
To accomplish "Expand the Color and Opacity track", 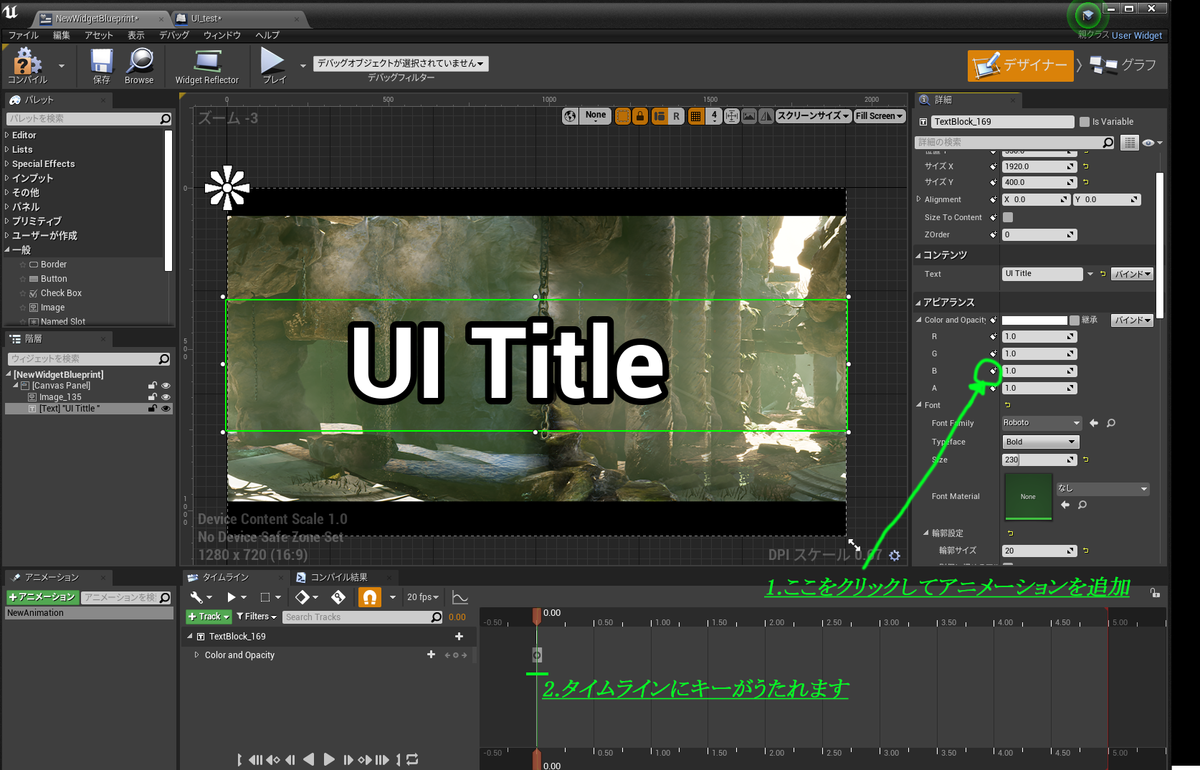I will coord(197,655).
